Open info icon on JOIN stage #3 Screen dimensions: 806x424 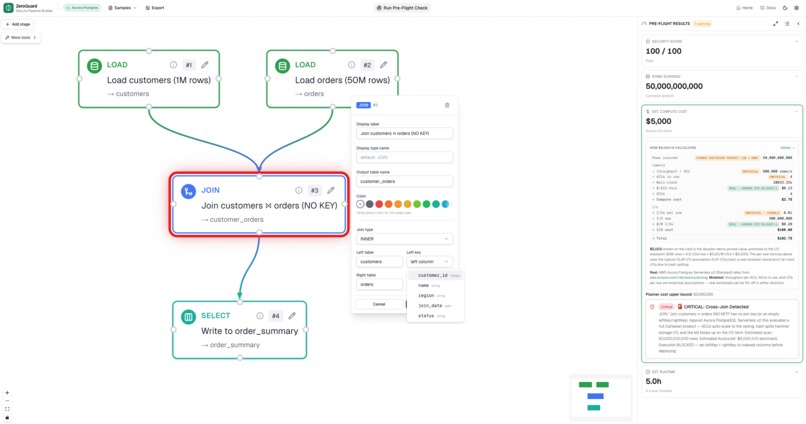pyautogui.click(x=299, y=190)
